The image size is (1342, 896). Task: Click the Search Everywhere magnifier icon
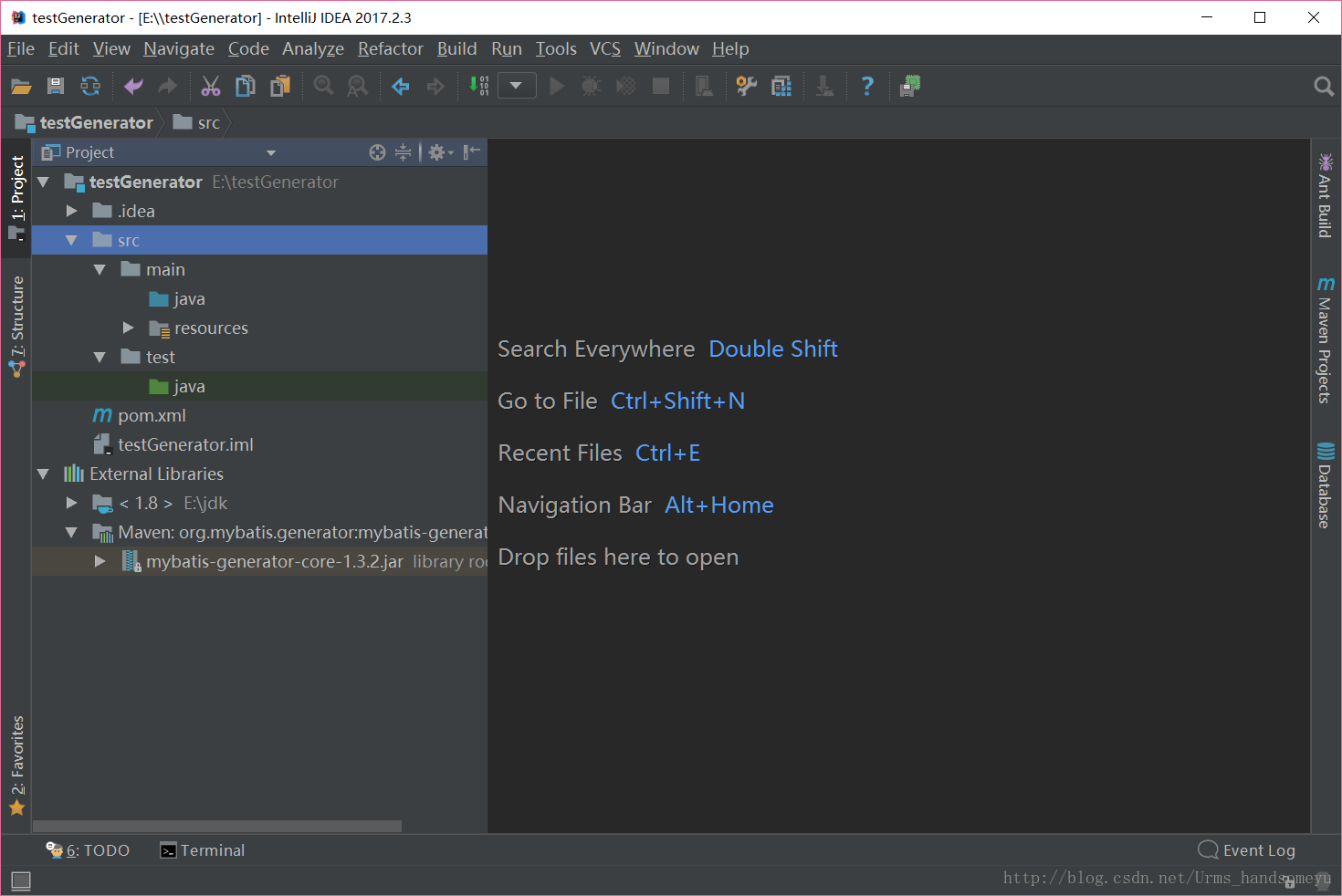tap(1324, 86)
